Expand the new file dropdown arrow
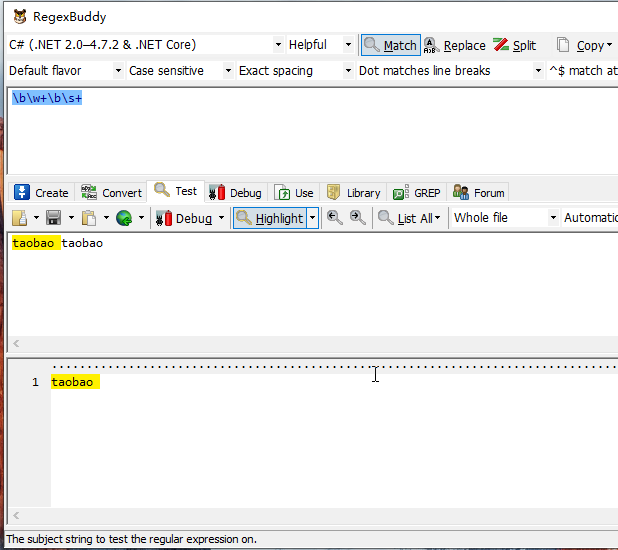618x550 pixels. click(36, 218)
